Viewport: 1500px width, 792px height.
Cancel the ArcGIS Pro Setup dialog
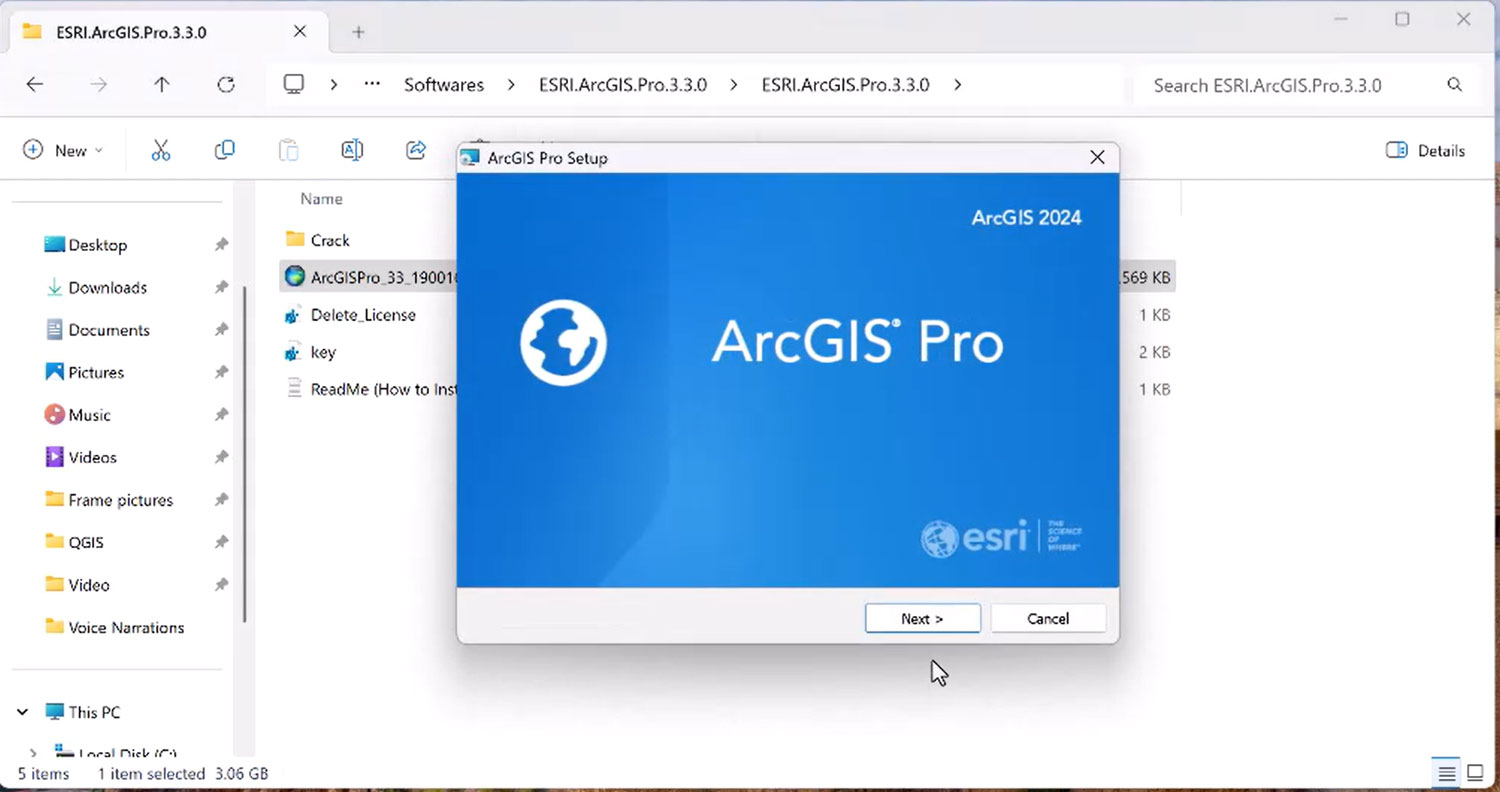(x=1048, y=619)
